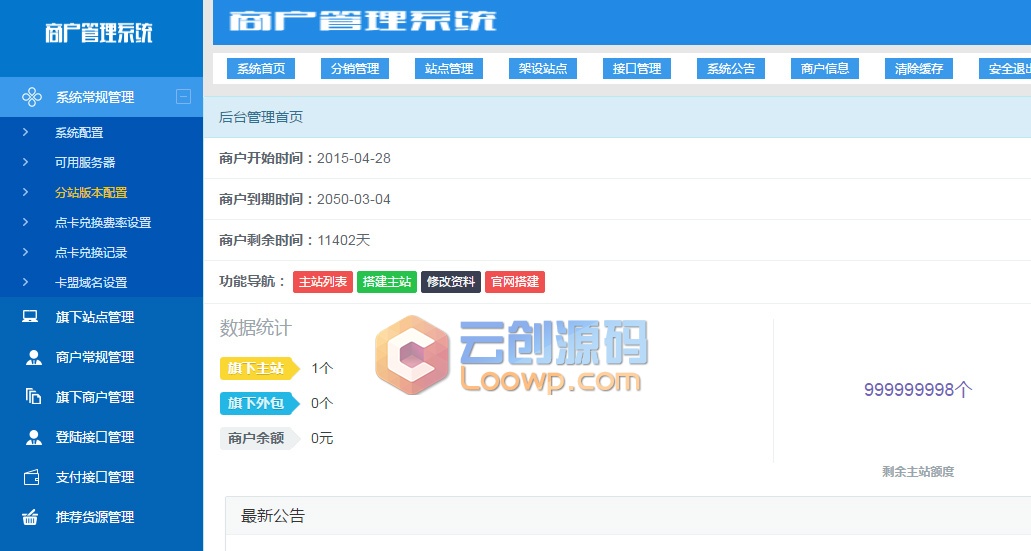Click the 999999998个 quota figure
Viewport: 1031px width, 551px height.
click(x=918, y=389)
